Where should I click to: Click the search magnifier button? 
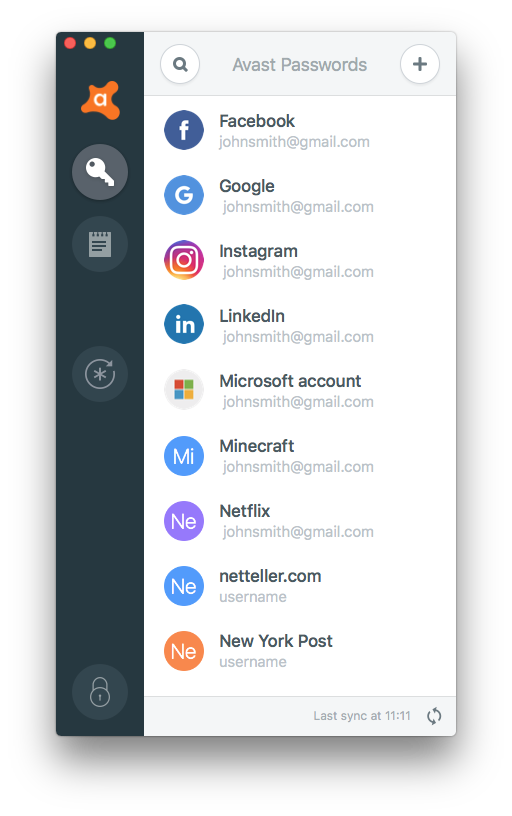pyautogui.click(x=180, y=65)
